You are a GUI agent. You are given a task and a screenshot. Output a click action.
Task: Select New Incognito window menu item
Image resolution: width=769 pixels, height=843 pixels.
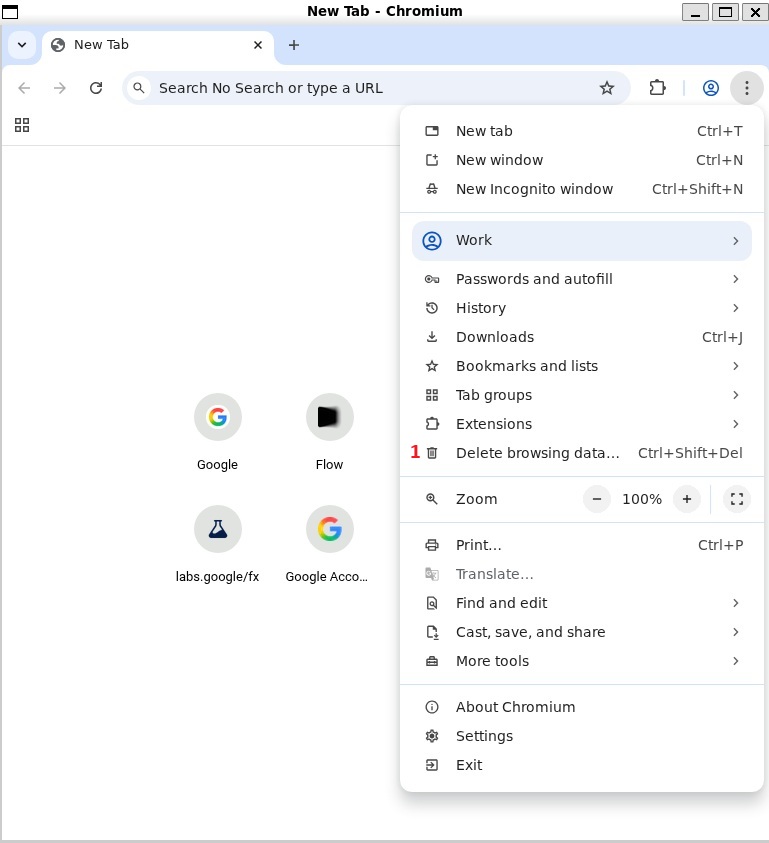pos(534,189)
